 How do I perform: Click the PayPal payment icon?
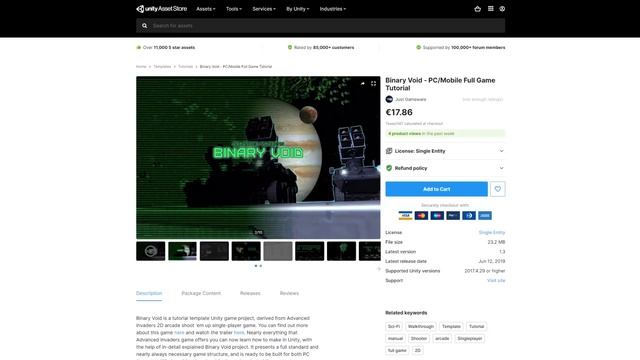coord(453,216)
